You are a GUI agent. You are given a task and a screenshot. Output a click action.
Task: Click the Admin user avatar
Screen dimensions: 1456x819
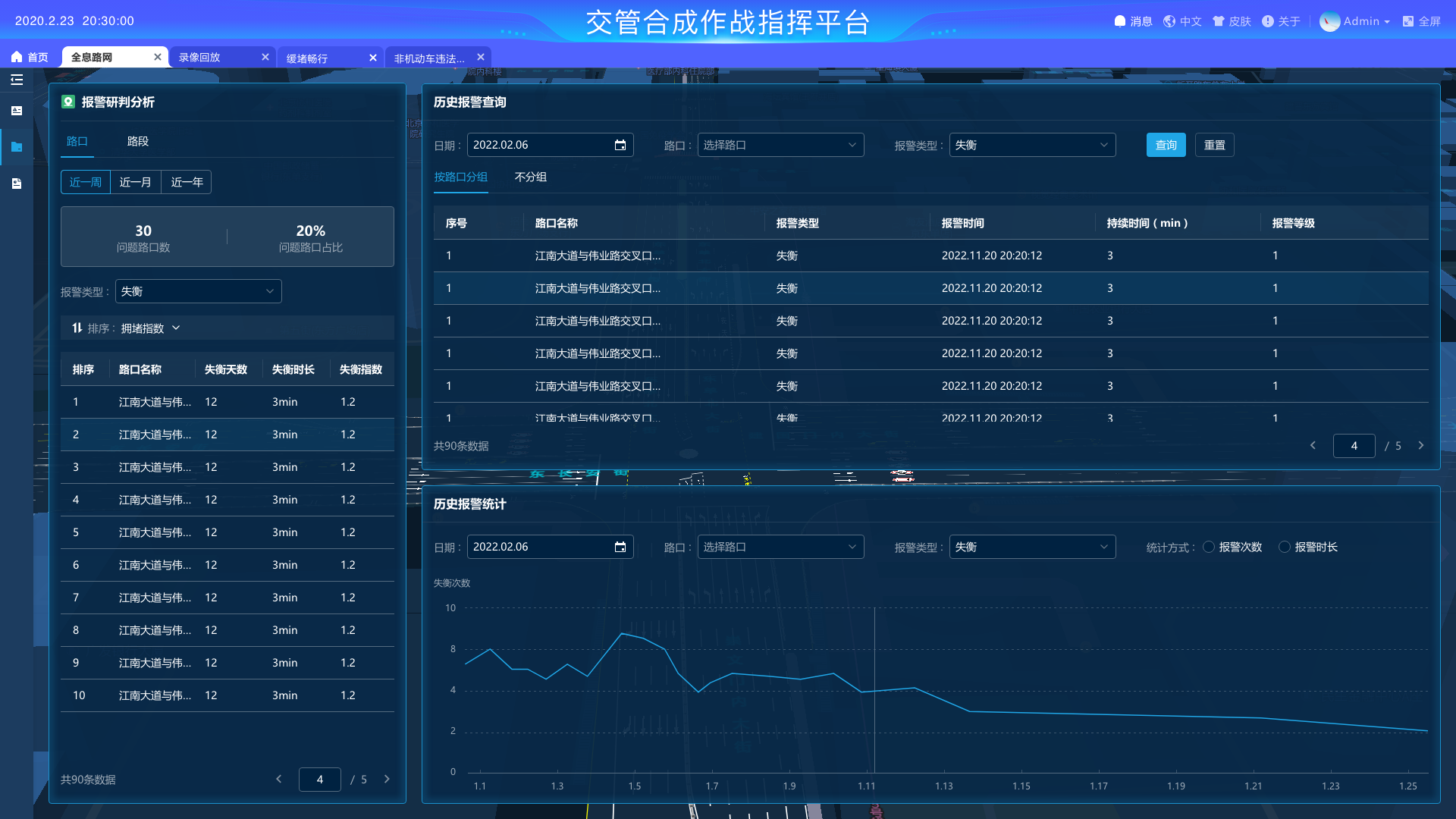[x=1329, y=21]
